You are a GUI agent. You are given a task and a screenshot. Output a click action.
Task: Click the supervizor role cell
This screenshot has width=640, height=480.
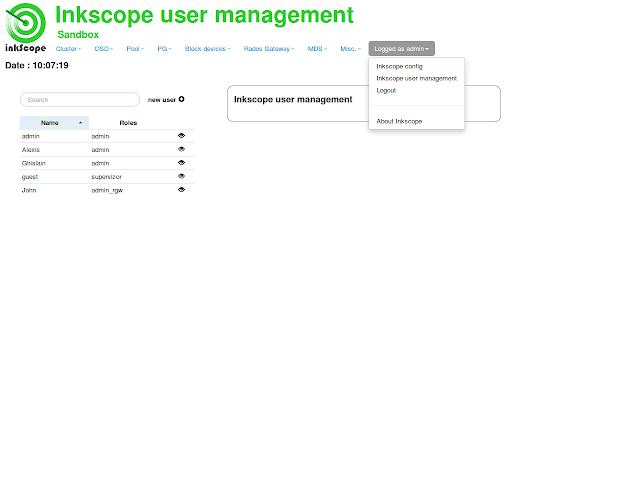point(107,176)
